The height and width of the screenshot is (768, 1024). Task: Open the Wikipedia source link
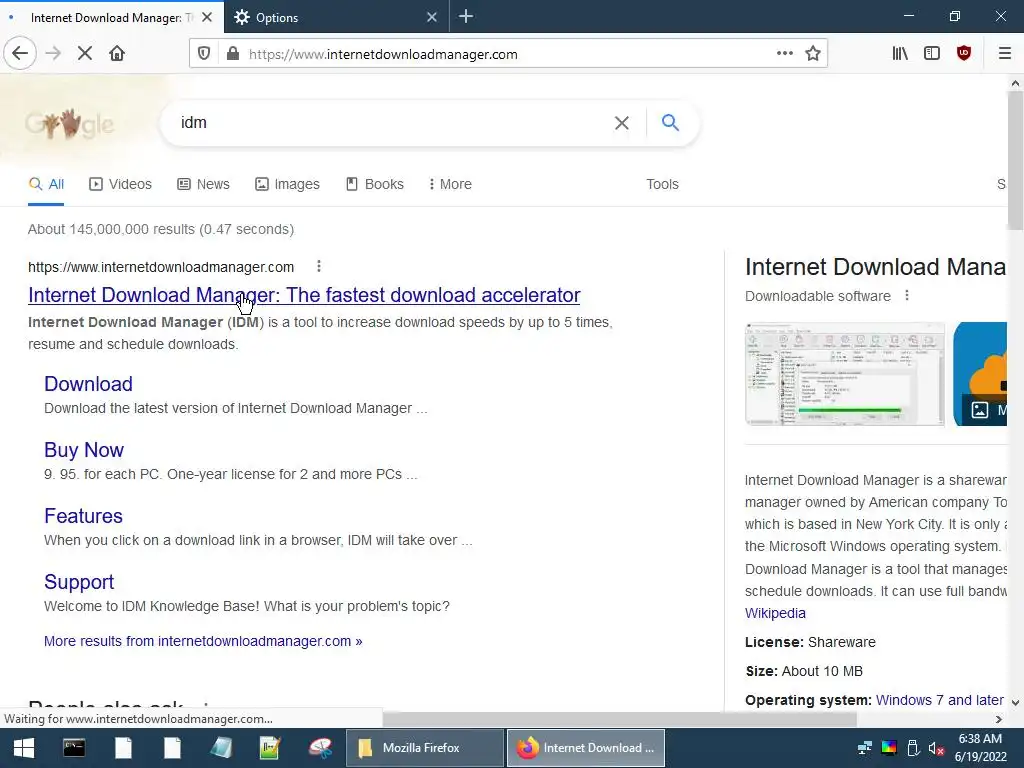pyautogui.click(x=775, y=613)
